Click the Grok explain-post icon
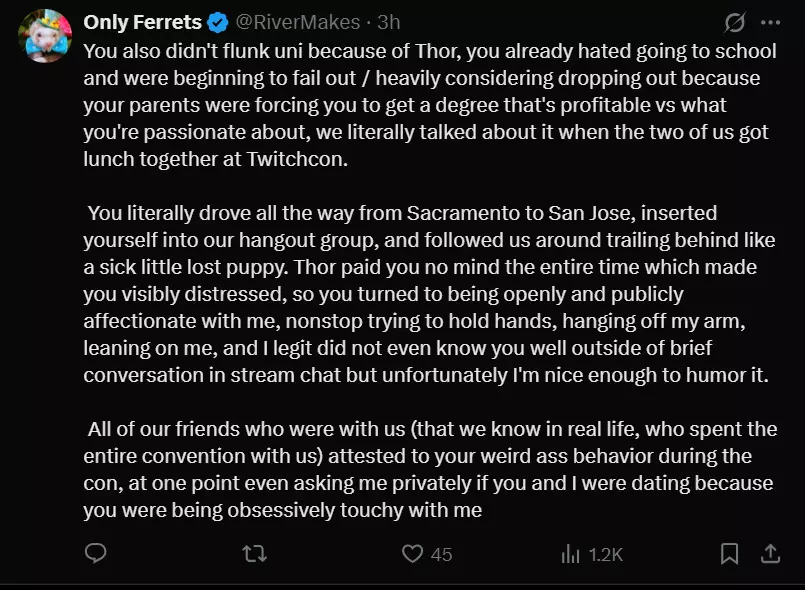Screen dimensions: 805x590 click(735, 23)
